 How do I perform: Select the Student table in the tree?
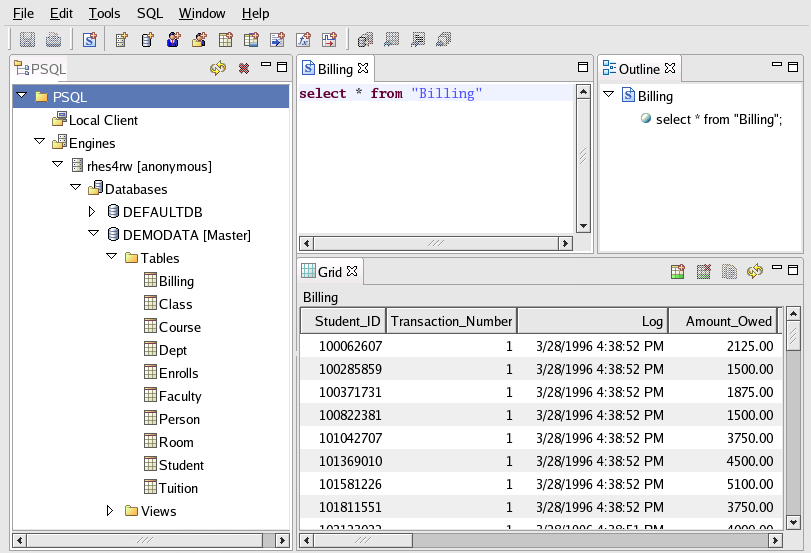point(180,465)
